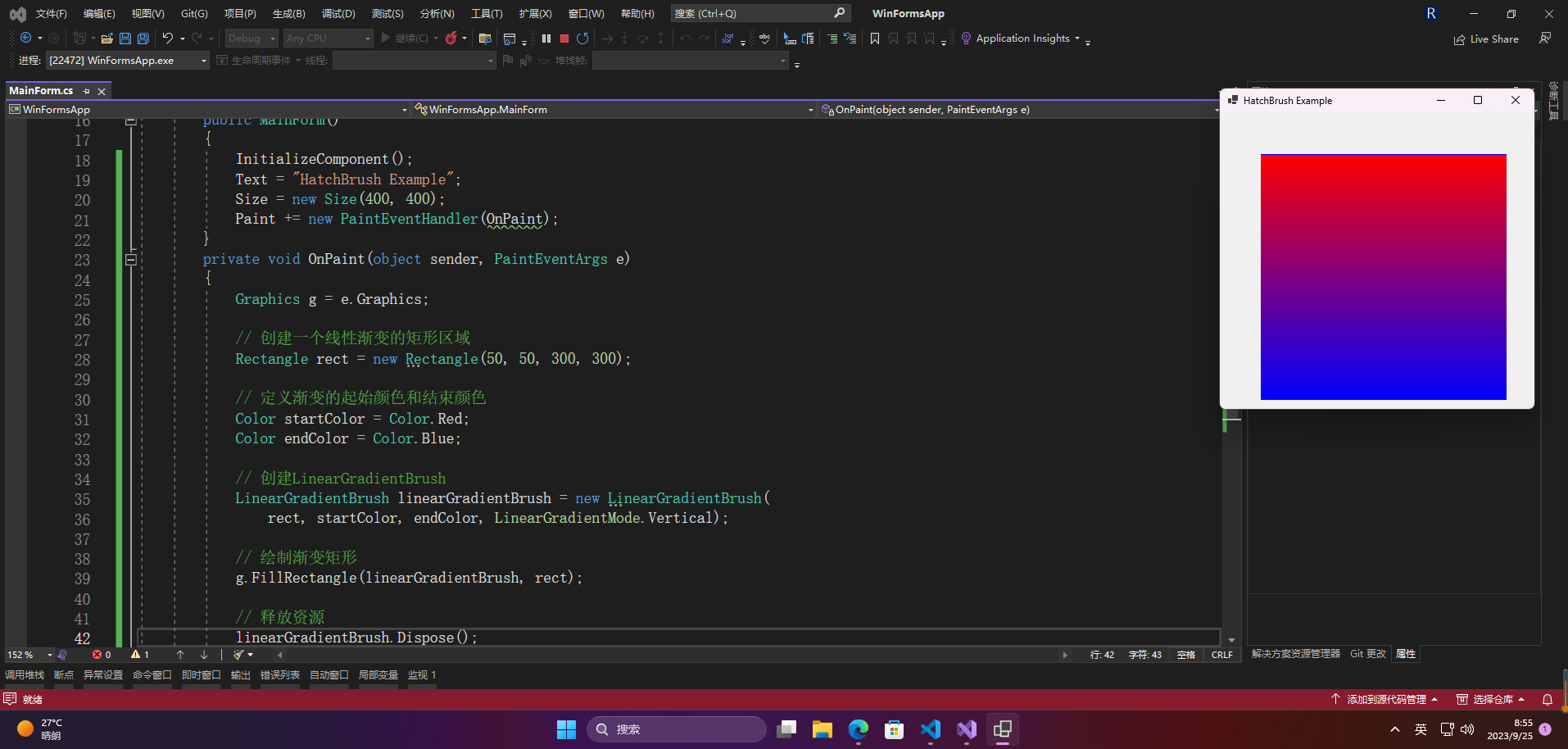
Task: Switch to the 局部变量 tab
Action: [x=378, y=675]
